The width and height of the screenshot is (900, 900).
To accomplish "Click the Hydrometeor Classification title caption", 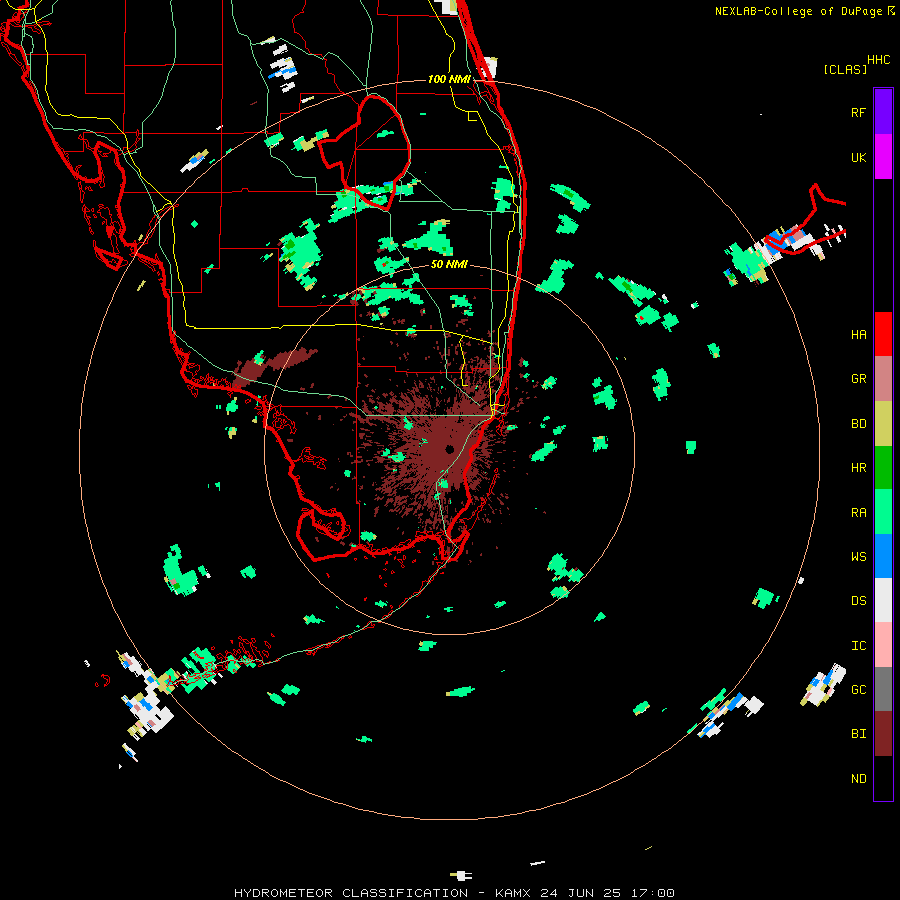I will pos(454,893).
